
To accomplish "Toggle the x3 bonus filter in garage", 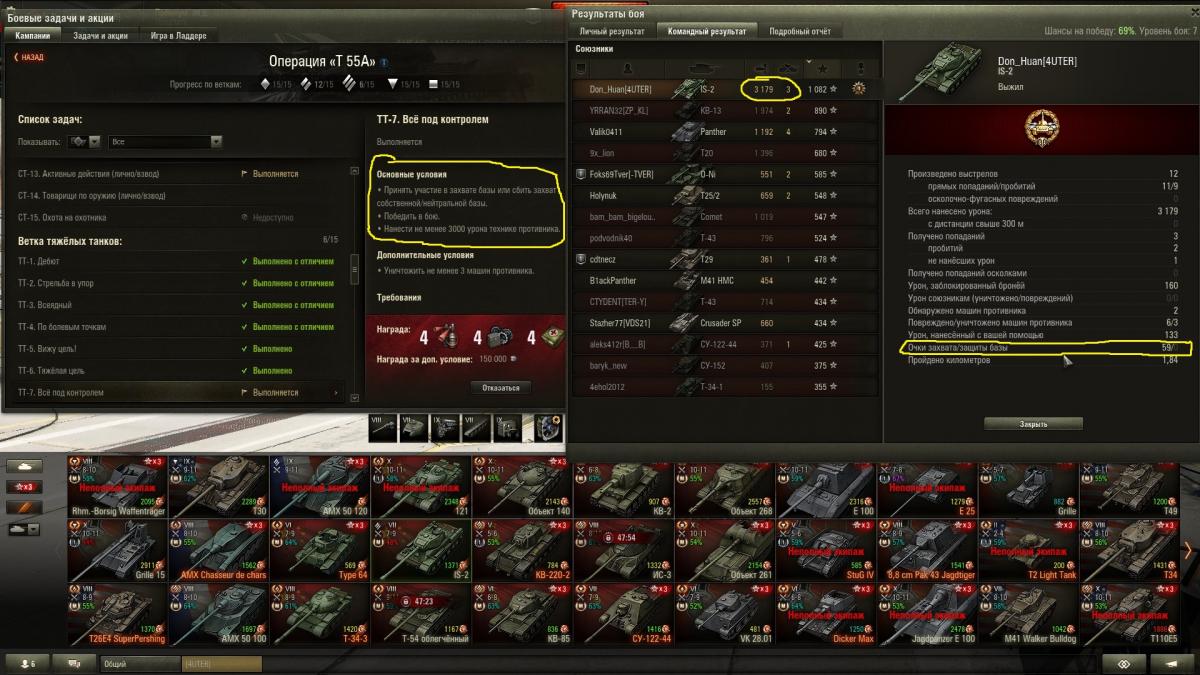I will click(x=24, y=487).
